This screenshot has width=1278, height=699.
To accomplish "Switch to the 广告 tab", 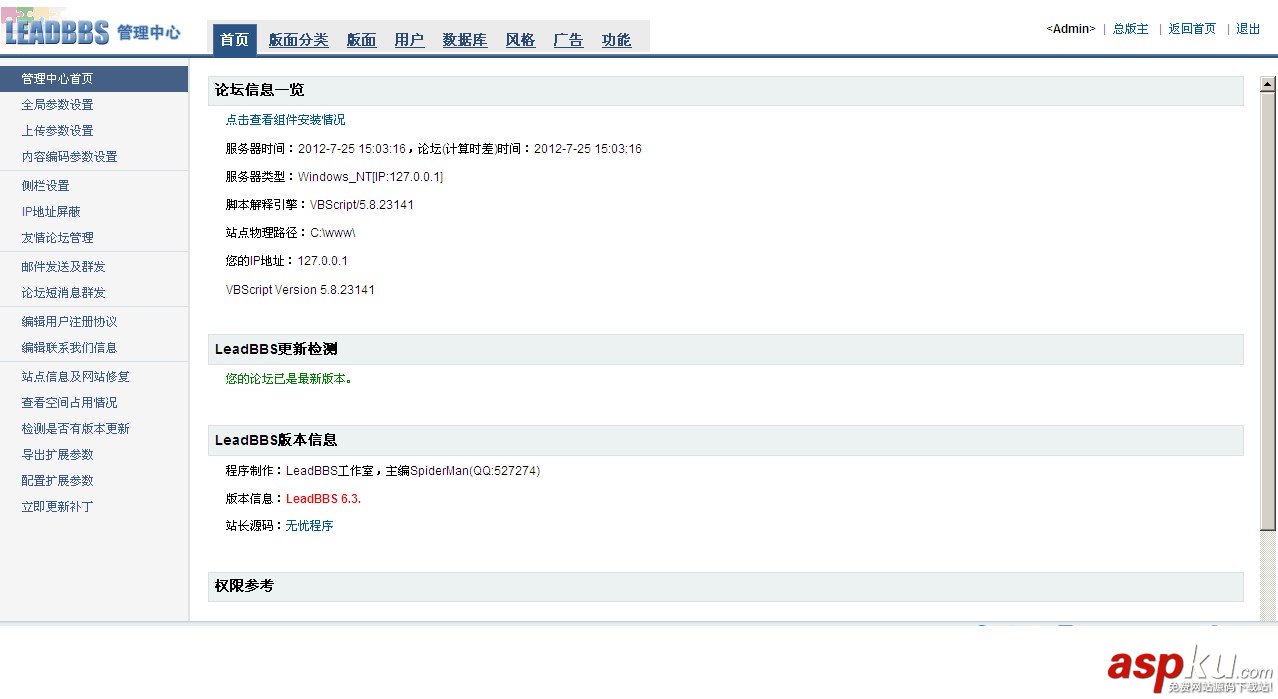I will coord(568,40).
